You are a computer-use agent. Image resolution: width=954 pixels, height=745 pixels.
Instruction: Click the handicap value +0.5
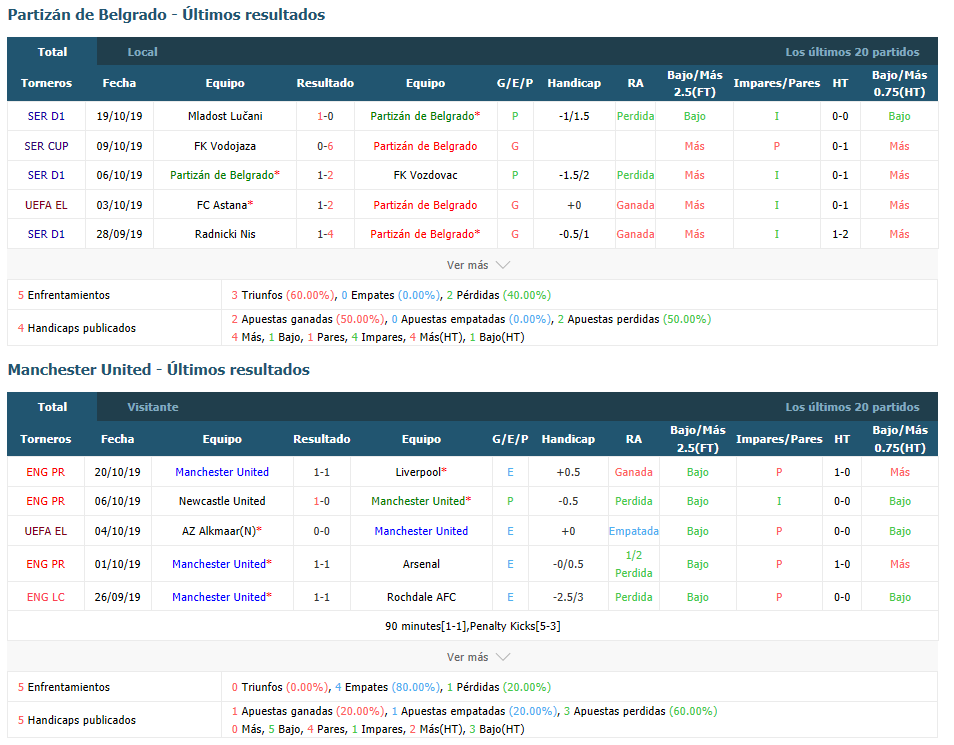coord(568,472)
